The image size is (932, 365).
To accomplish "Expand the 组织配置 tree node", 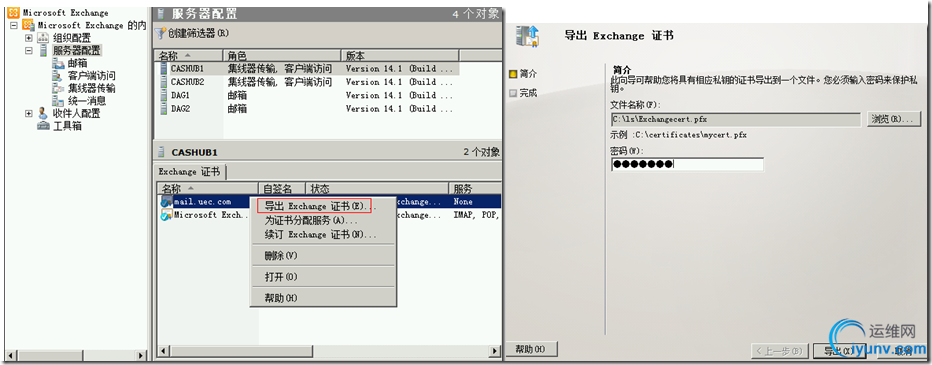I will (x=28, y=38).
